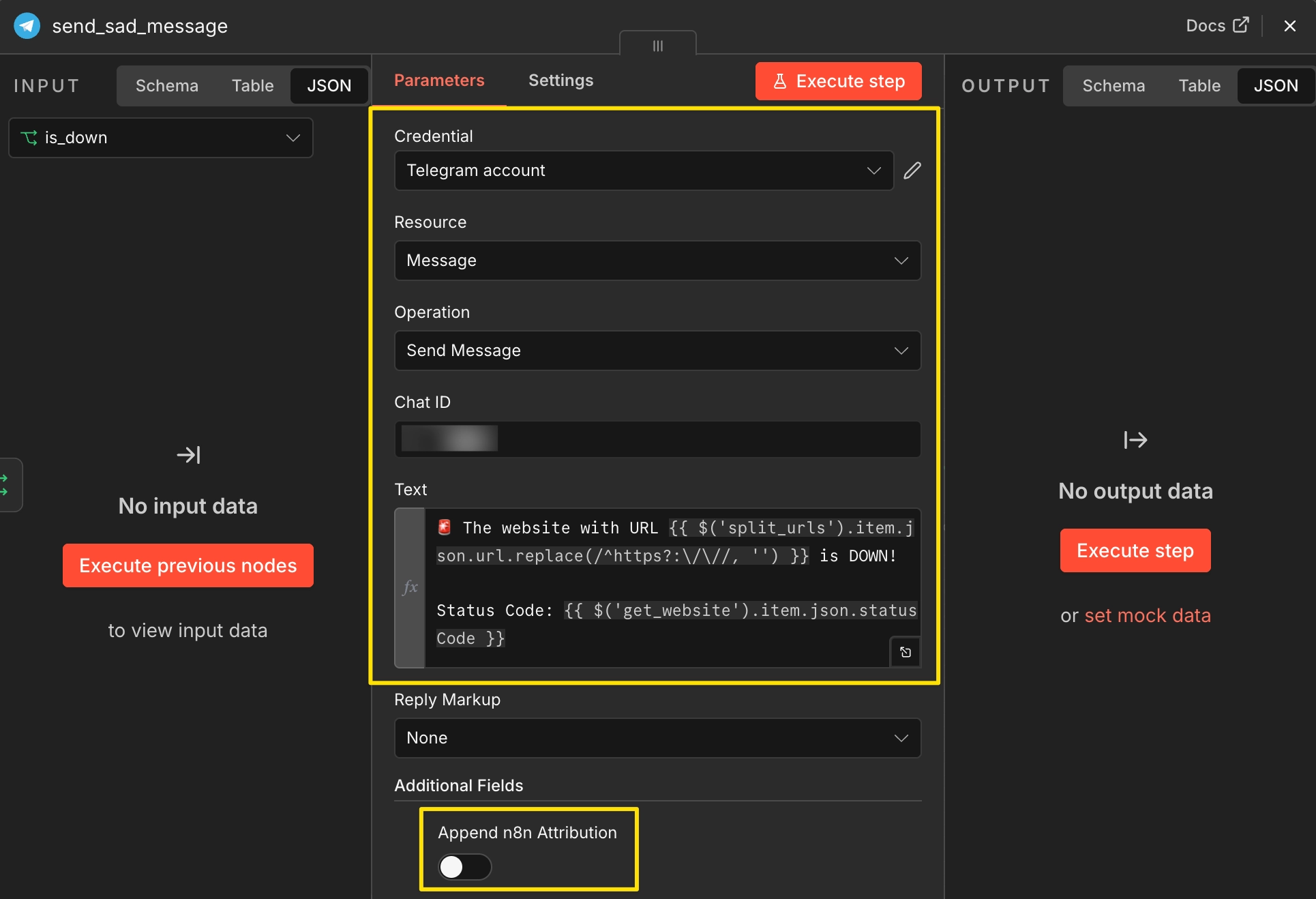
Task: Toggle Append n8n Attribution switch
Action: pyautogui.click(x=464, y=867)
